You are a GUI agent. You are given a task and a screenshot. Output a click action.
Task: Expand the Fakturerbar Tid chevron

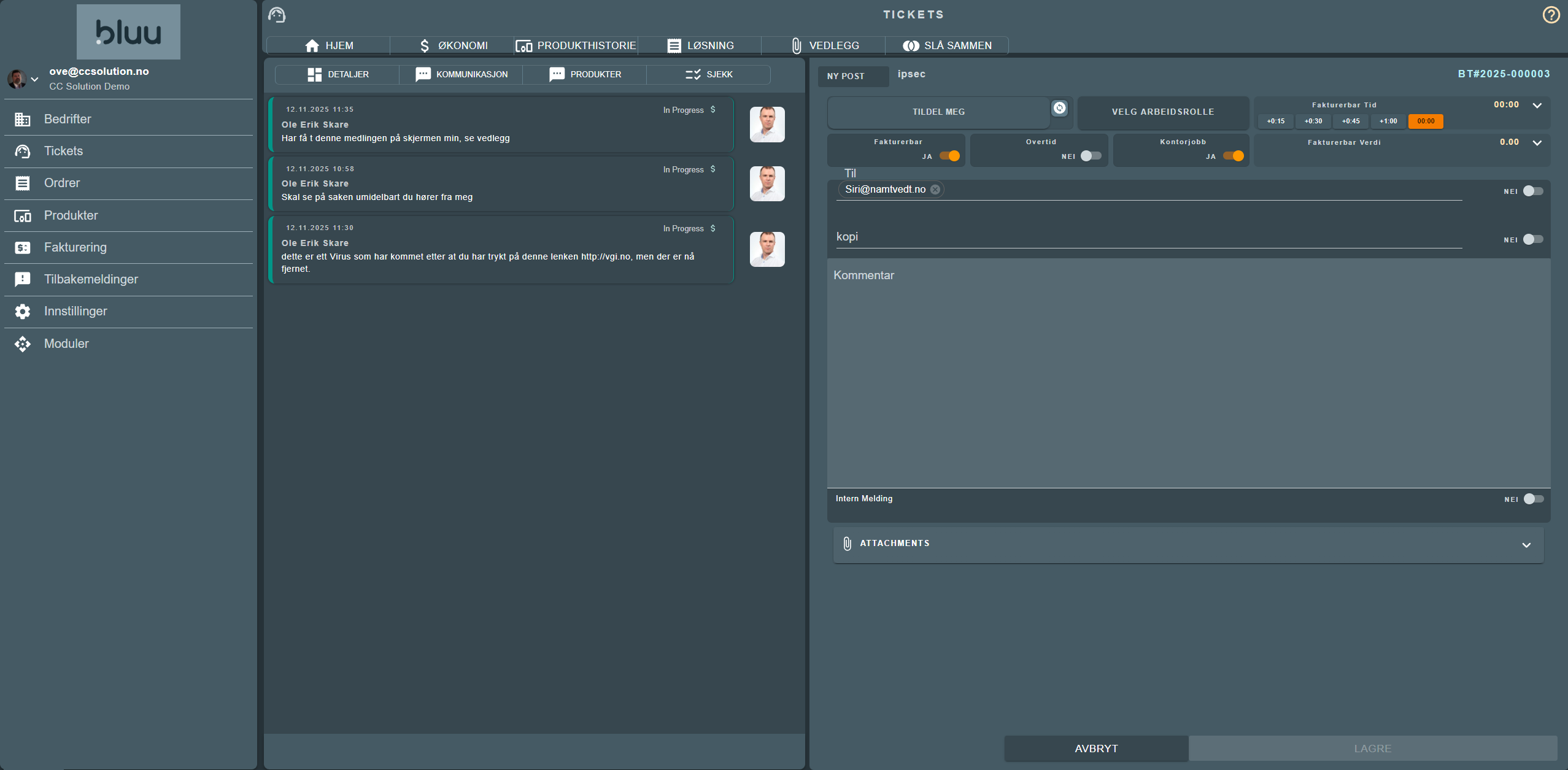click(1537, 106)
